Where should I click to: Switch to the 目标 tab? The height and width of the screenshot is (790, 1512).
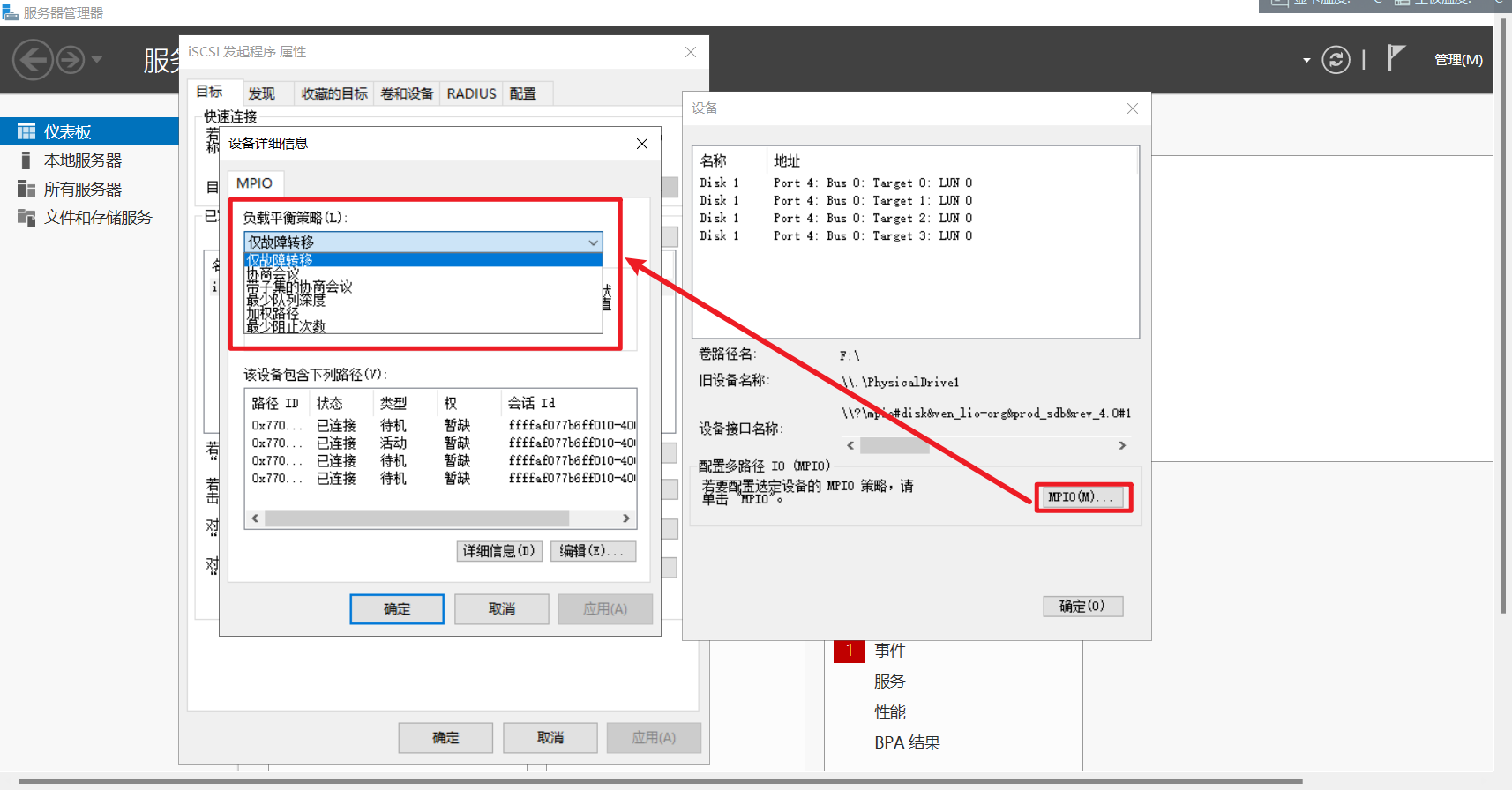pyautogui.click(x=209, y=92)
